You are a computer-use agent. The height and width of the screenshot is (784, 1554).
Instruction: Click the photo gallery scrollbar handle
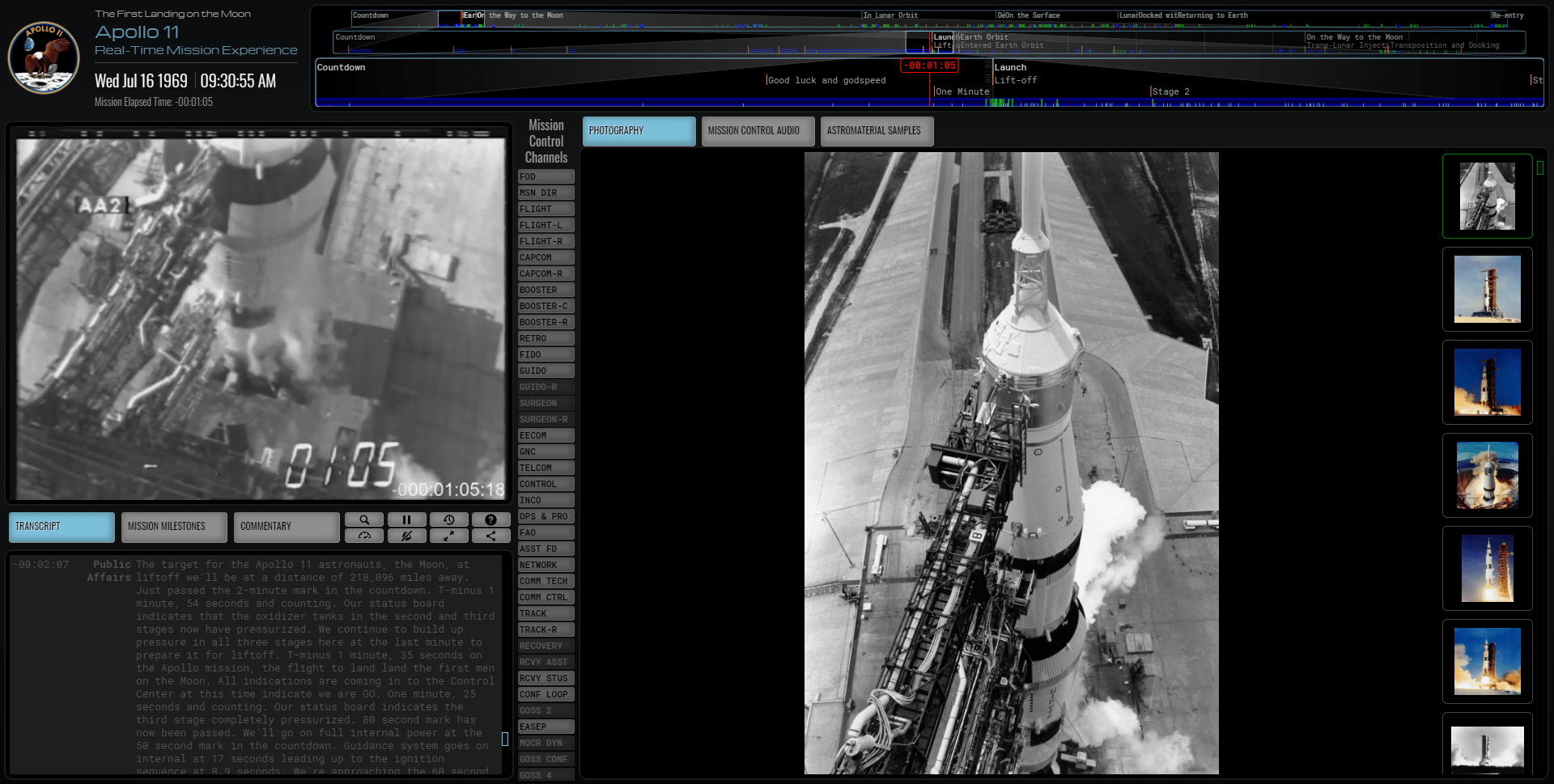(1540, 167)
